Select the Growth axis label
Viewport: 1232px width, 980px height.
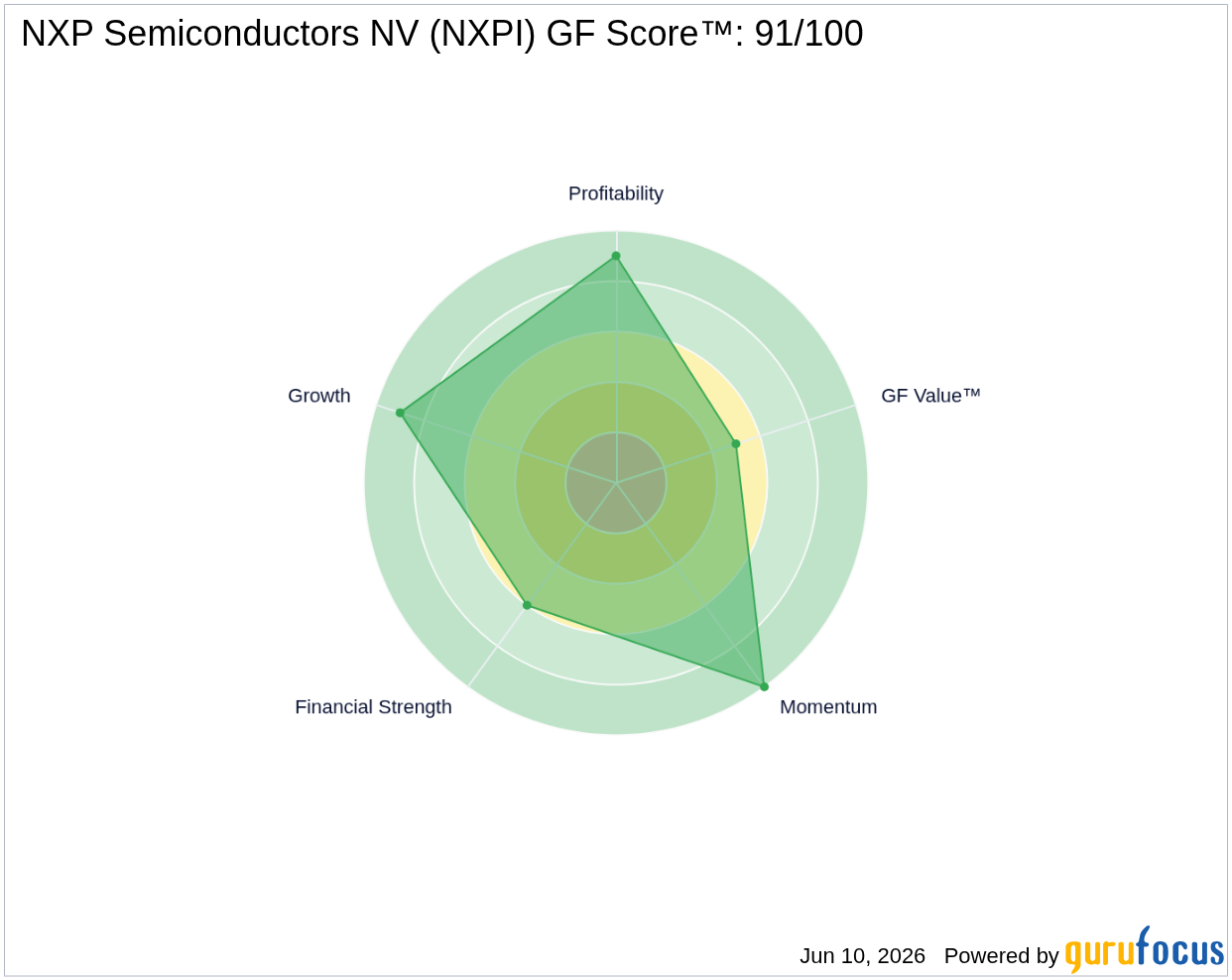click(x=319, y=396)
